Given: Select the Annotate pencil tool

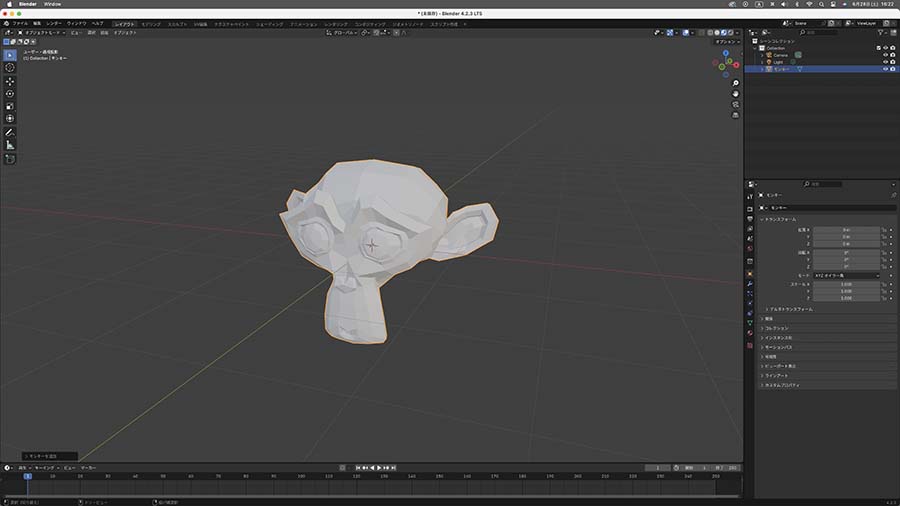Looking at the screenshot, I should point(10,133).
